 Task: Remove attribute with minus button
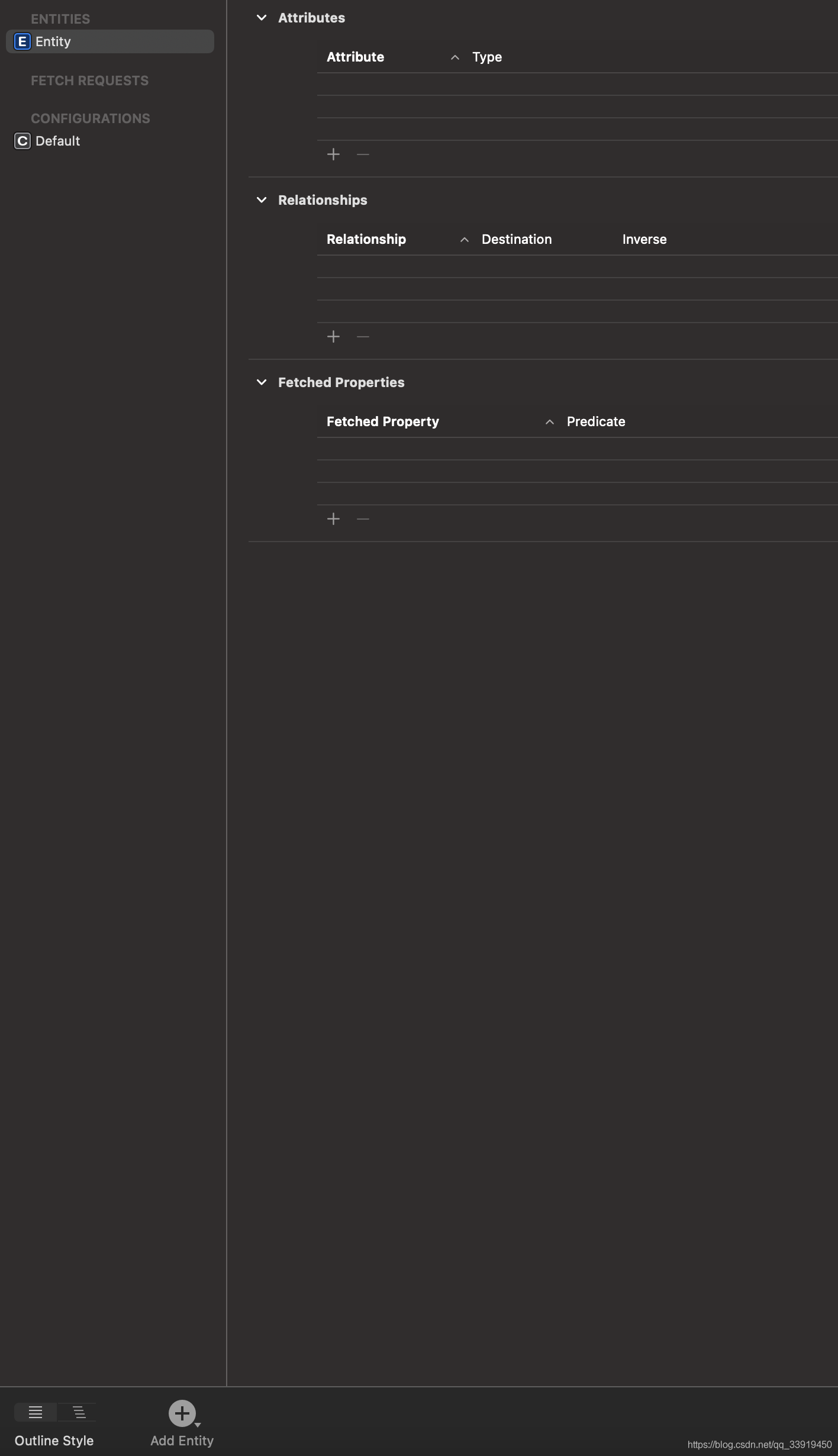click(x=363, y=154)
